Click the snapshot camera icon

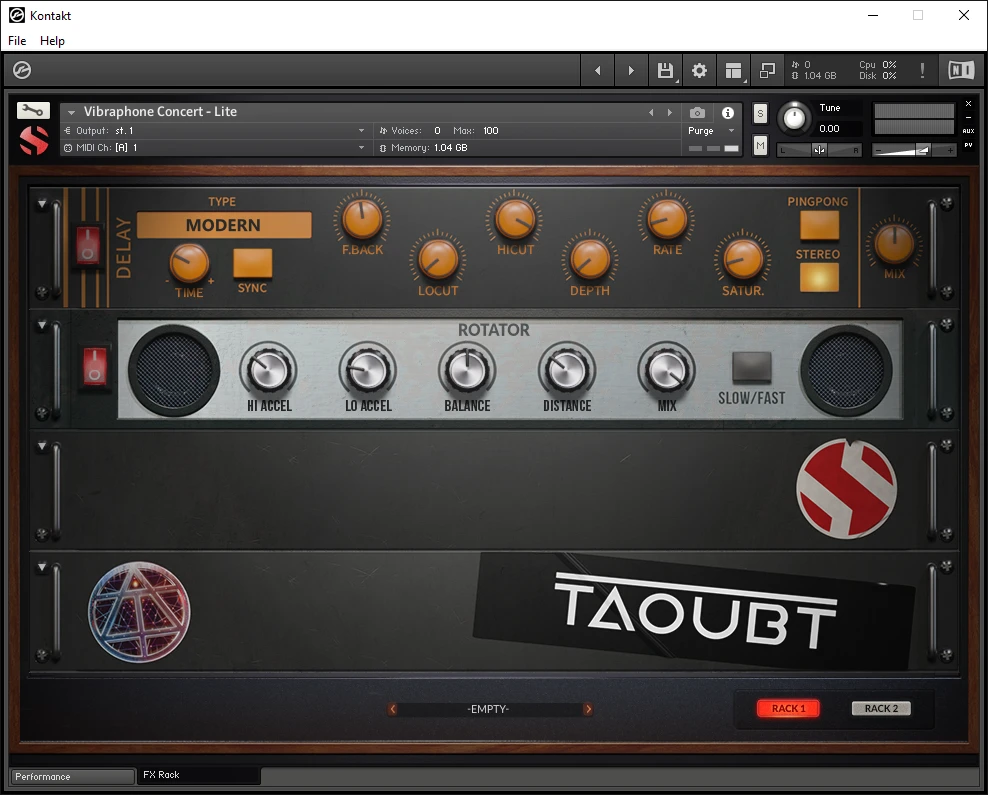coord(697,113)
